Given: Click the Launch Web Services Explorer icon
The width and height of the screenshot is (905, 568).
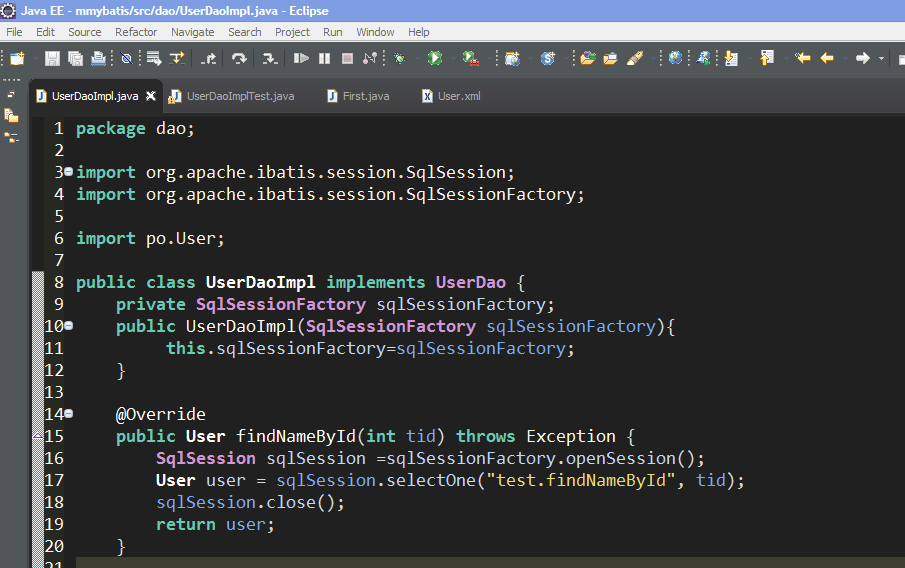Looking at the screenshot, I should (704, 58).
